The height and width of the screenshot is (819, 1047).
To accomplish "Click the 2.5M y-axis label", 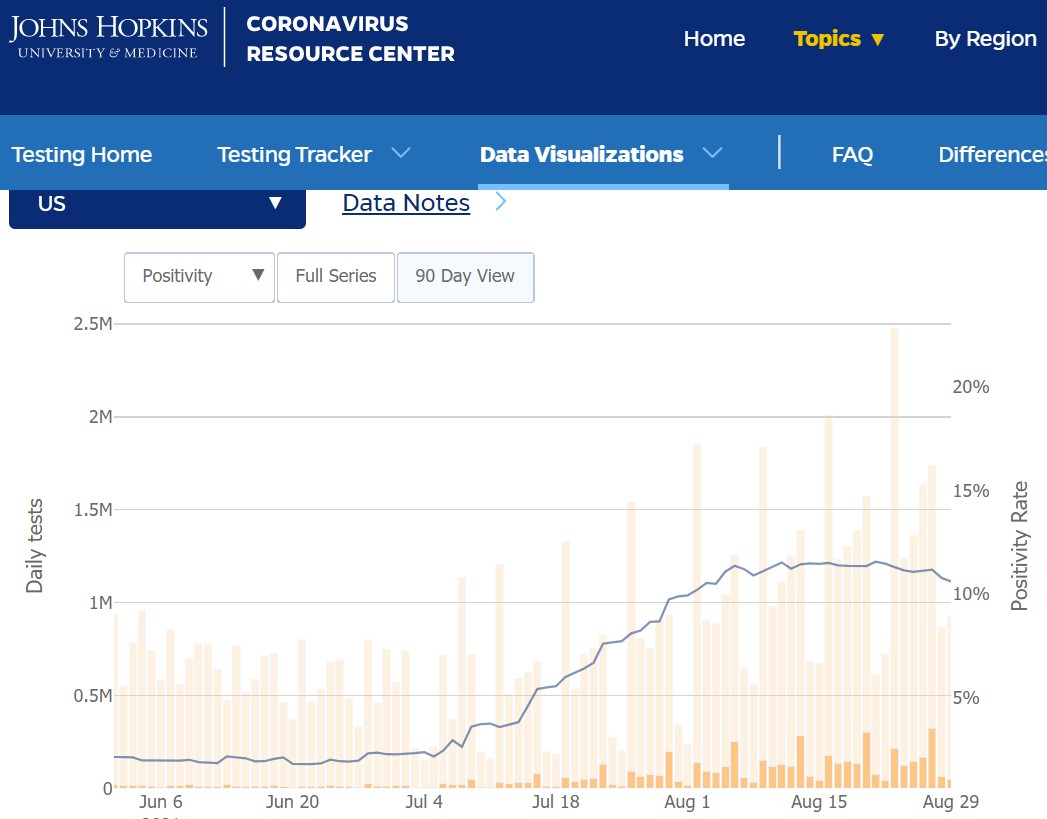I will [x=93, y=324].
